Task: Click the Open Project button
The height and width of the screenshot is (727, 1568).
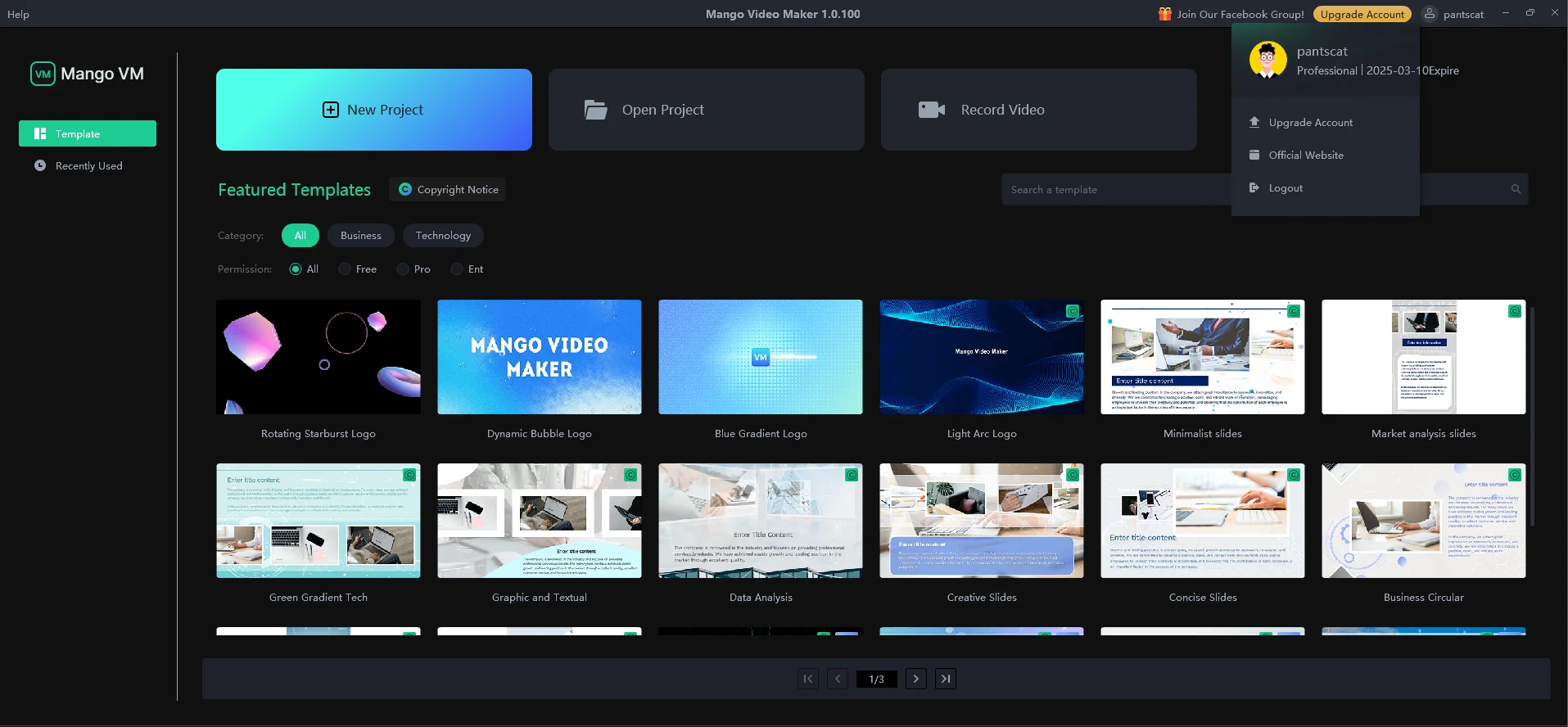Action: click(x=707, y=110)
